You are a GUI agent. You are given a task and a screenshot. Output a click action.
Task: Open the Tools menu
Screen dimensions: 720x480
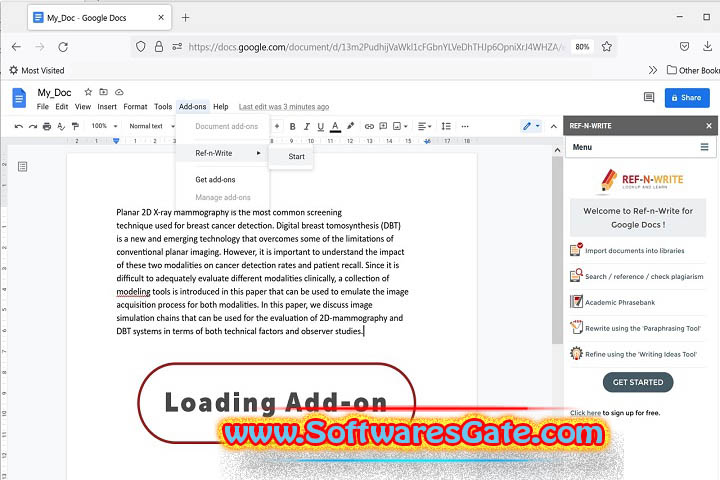163,107
